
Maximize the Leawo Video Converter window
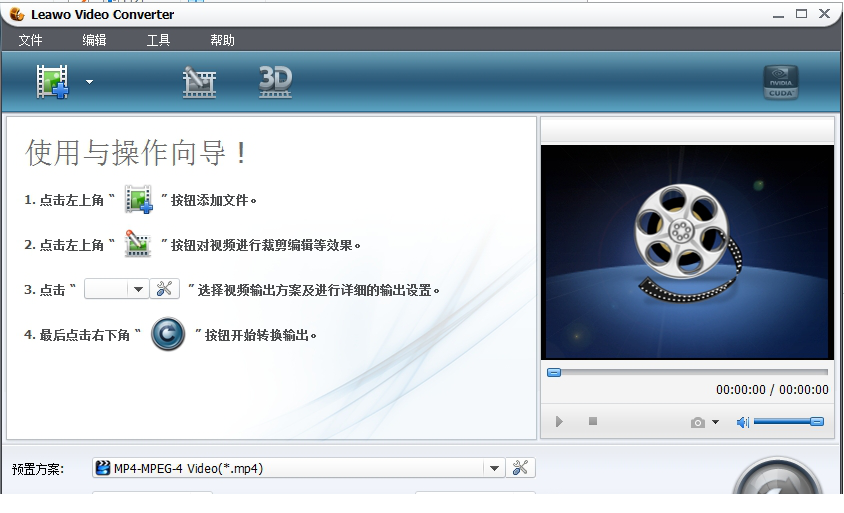coord(801,14)
